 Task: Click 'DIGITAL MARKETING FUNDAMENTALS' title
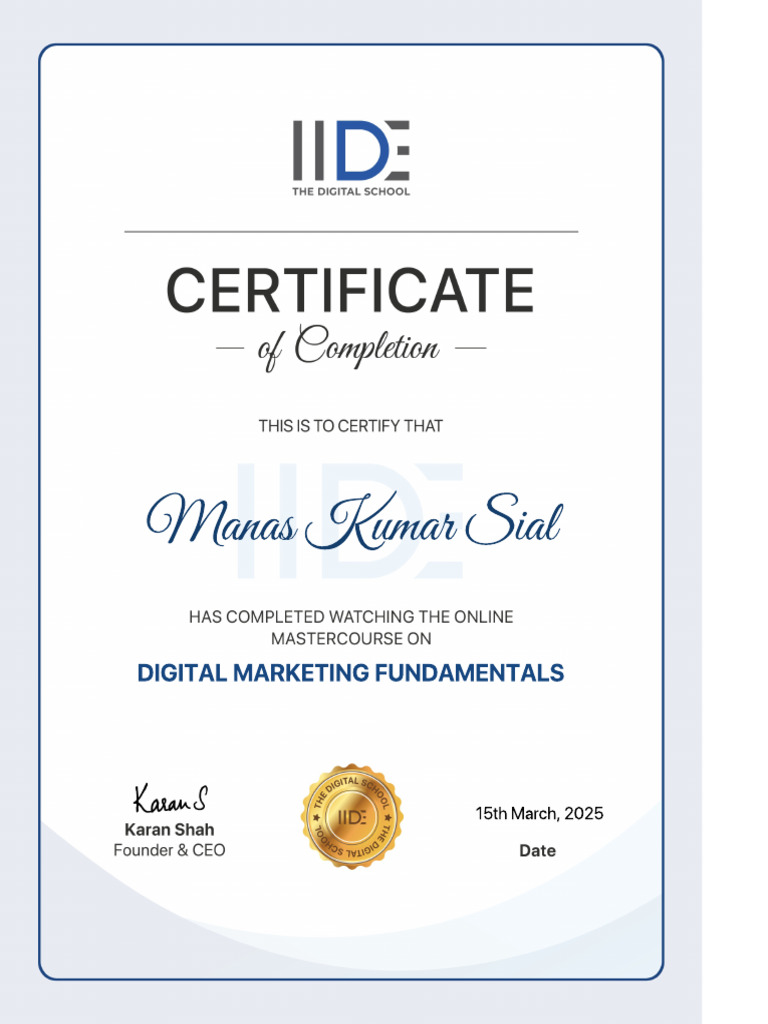tap(351, 673)
